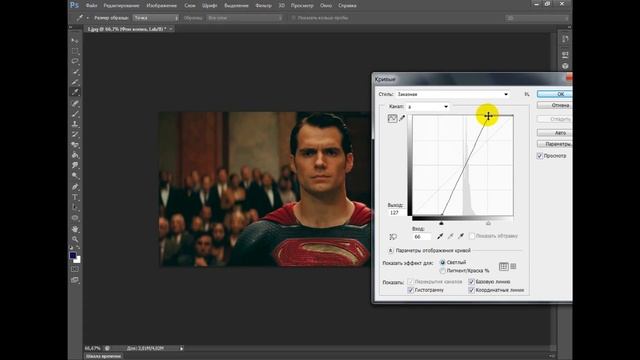Open the Фильтр menu
The height and width of the screenshot is (360, 640).
[263, 6]
